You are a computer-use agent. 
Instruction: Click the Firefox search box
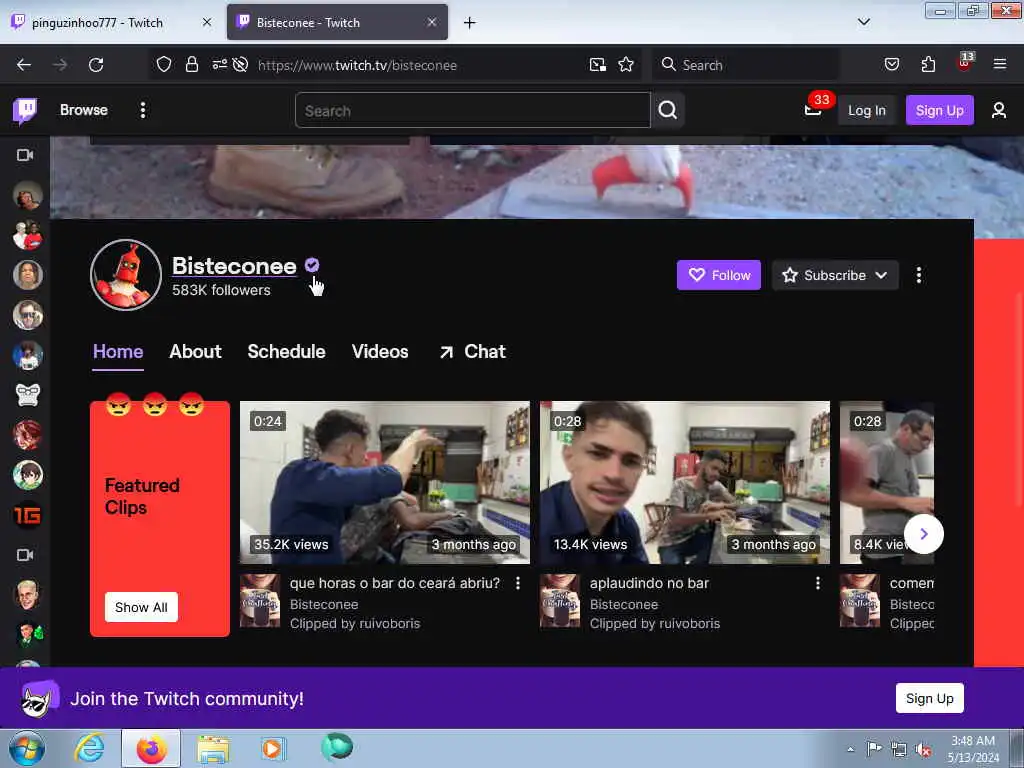point(745,65)
